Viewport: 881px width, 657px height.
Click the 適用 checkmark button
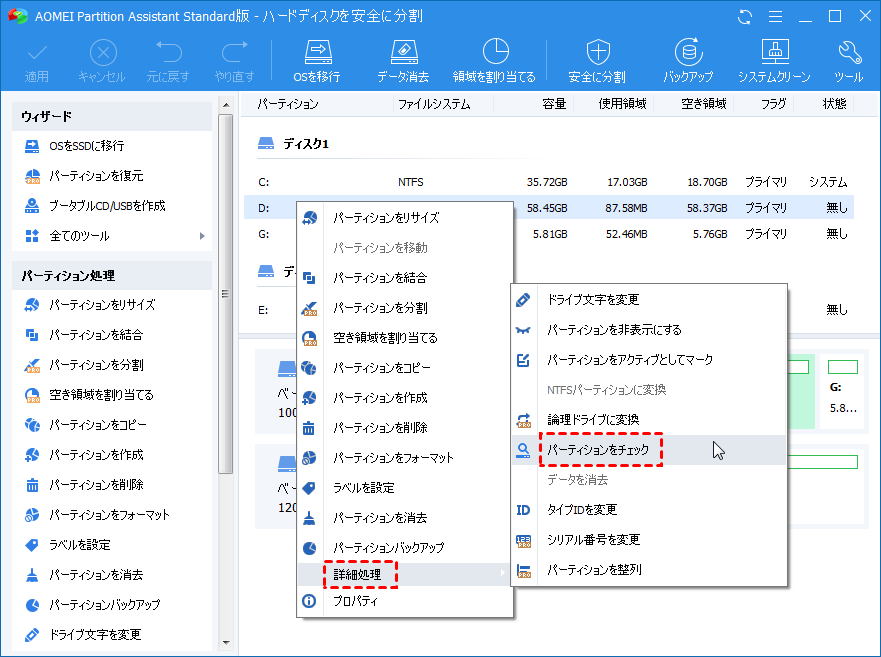pos(37,61)
